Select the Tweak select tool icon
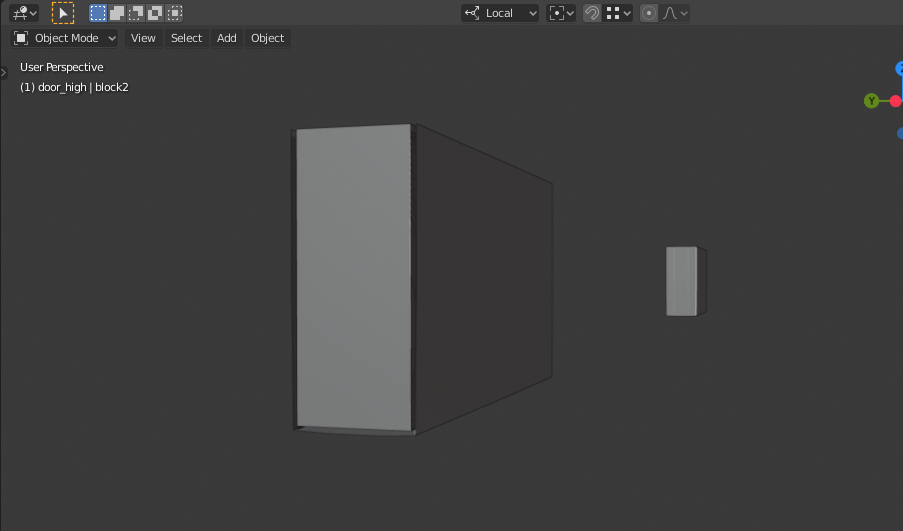Screen dimensions: 903x531 pos(63,13)
